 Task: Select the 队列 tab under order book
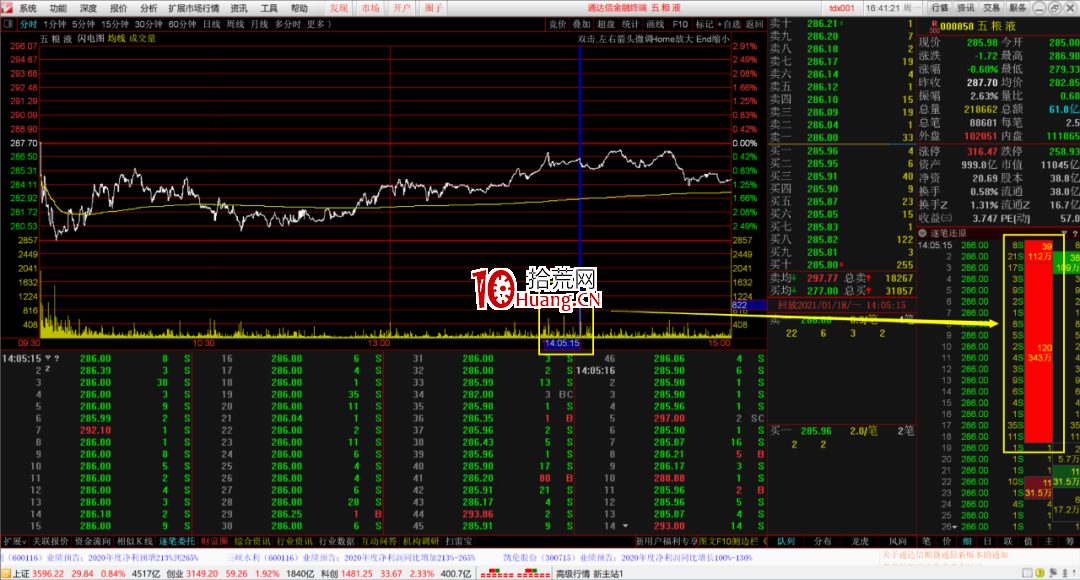coord(786,541)
